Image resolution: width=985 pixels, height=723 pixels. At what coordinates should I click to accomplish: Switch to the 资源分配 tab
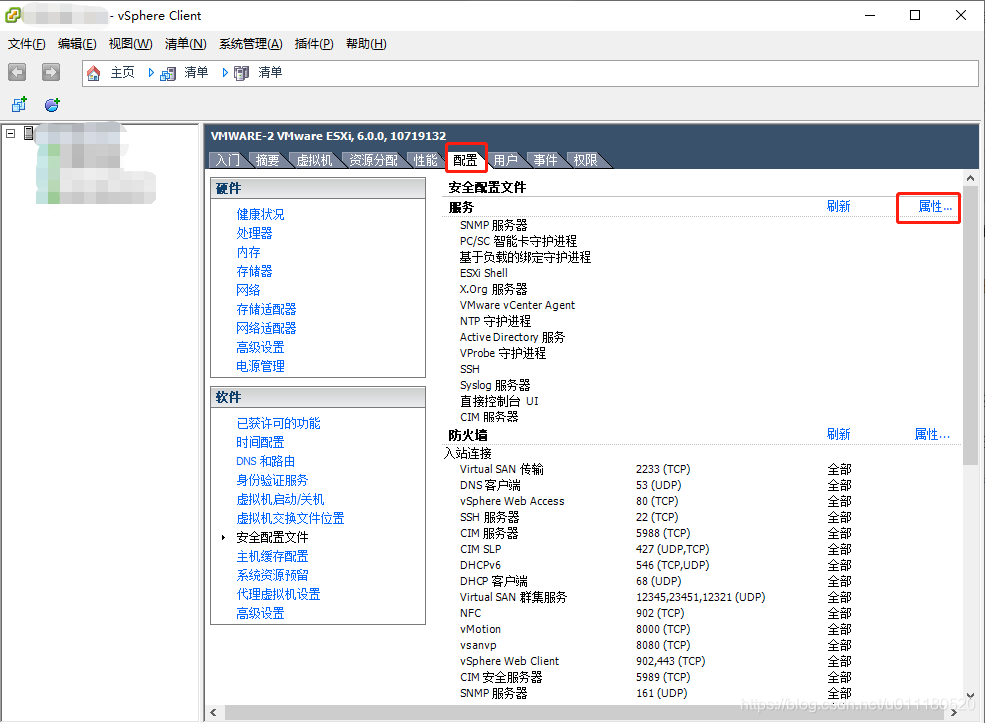(x=373, y=160)
